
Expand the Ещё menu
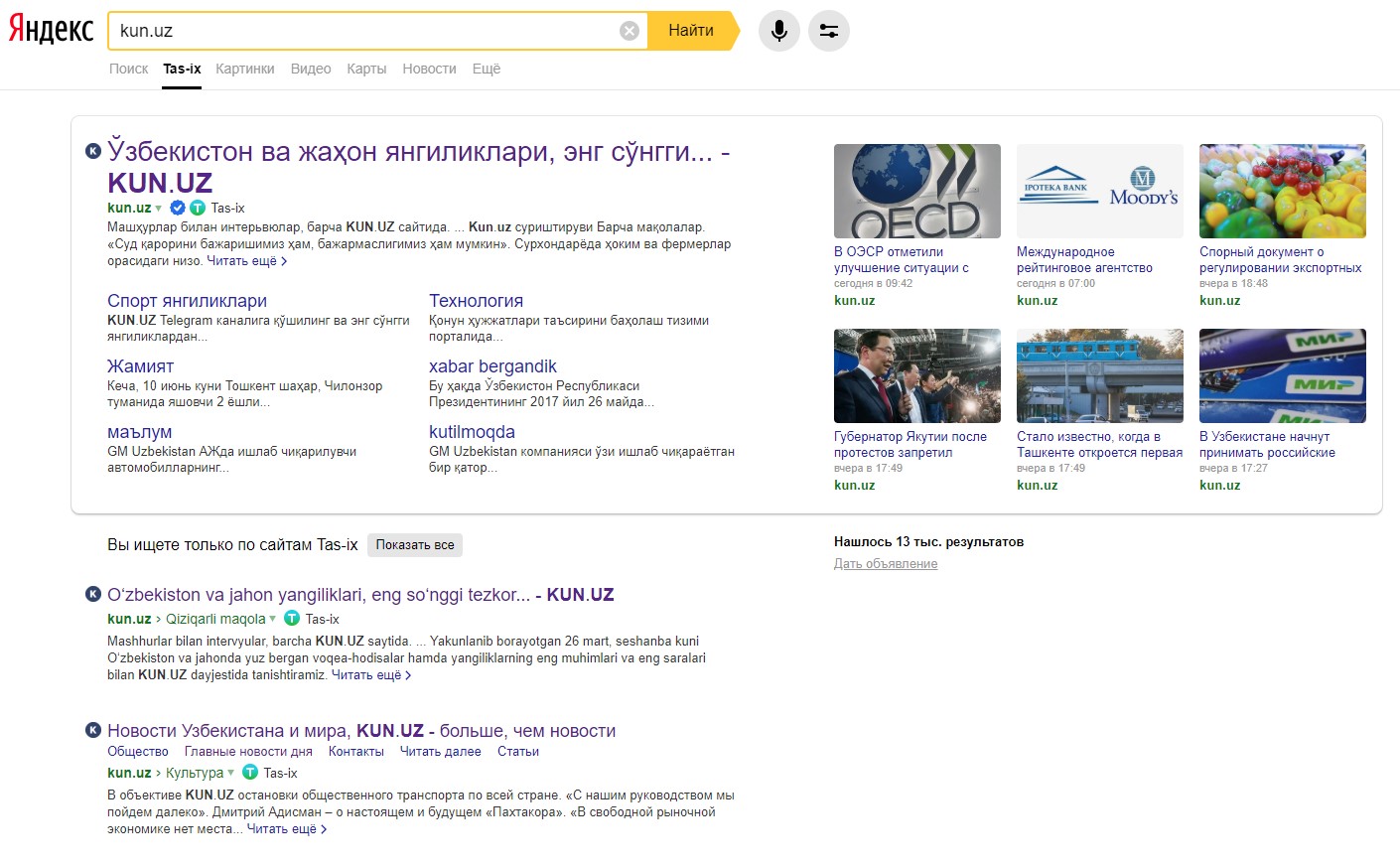click(487, 69)
